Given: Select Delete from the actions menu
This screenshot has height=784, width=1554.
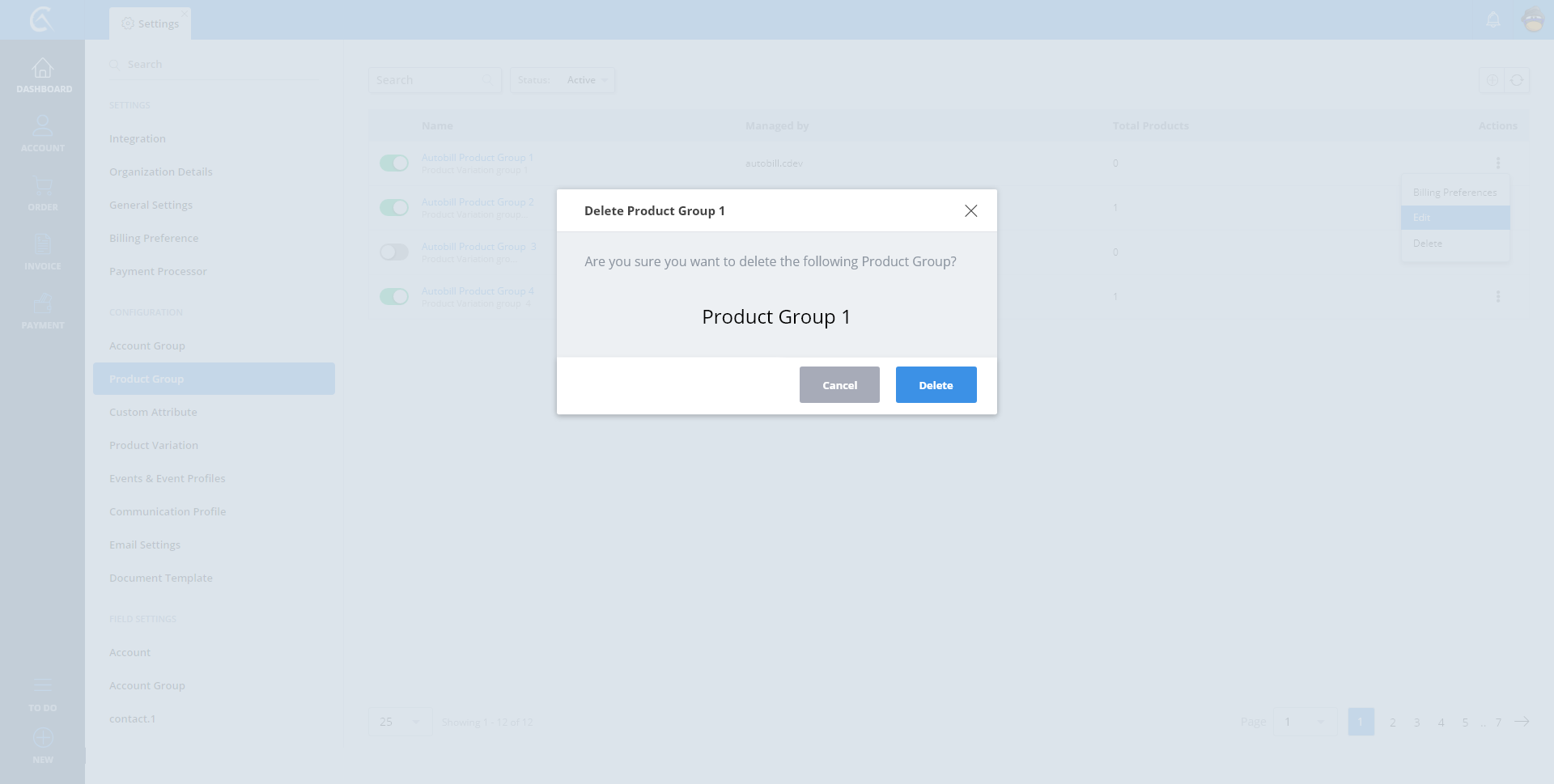Looking at the screenshot, I should point(1428,244).
